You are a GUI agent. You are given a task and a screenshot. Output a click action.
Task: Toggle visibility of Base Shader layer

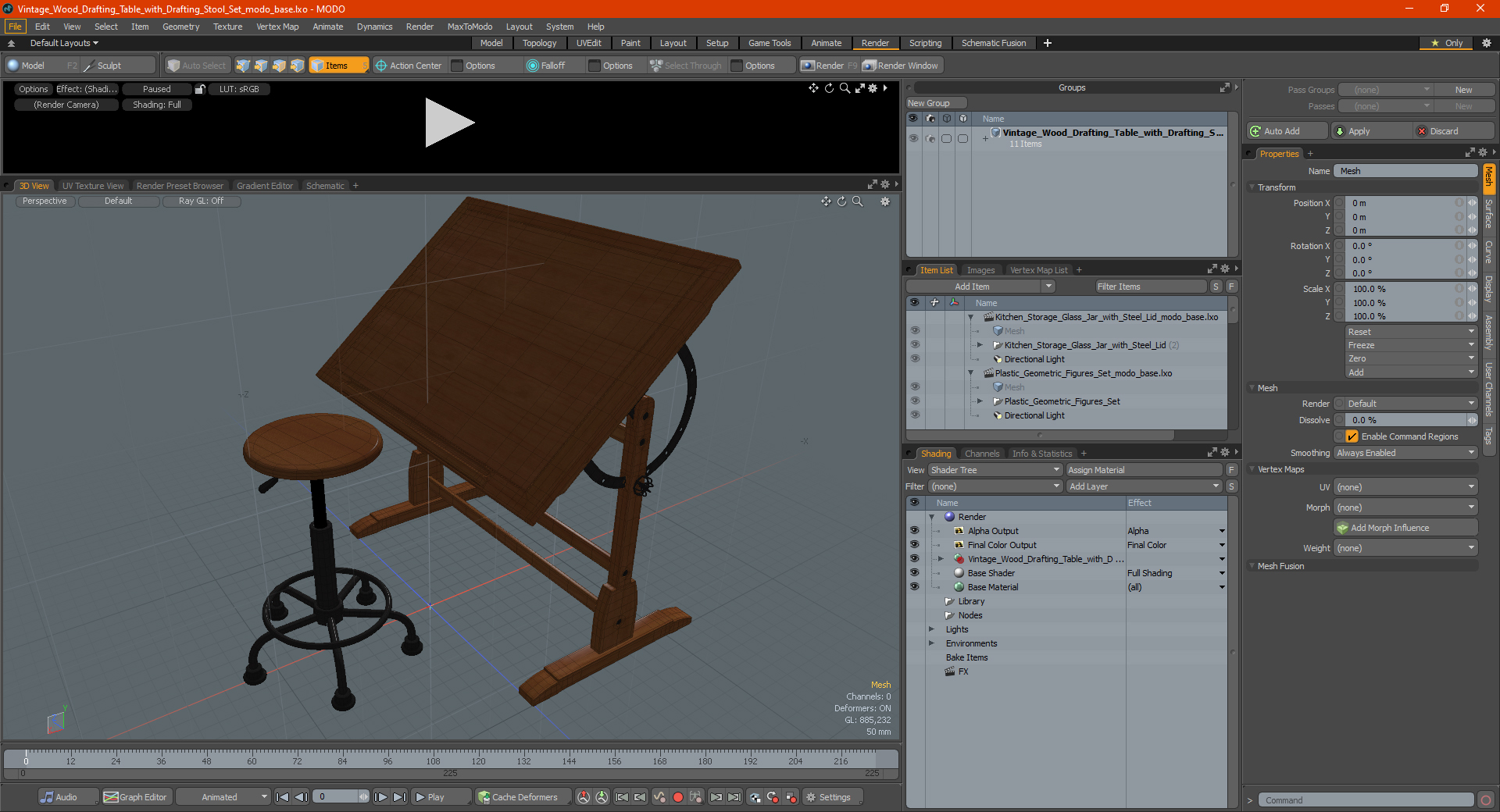tap(914, 573)
